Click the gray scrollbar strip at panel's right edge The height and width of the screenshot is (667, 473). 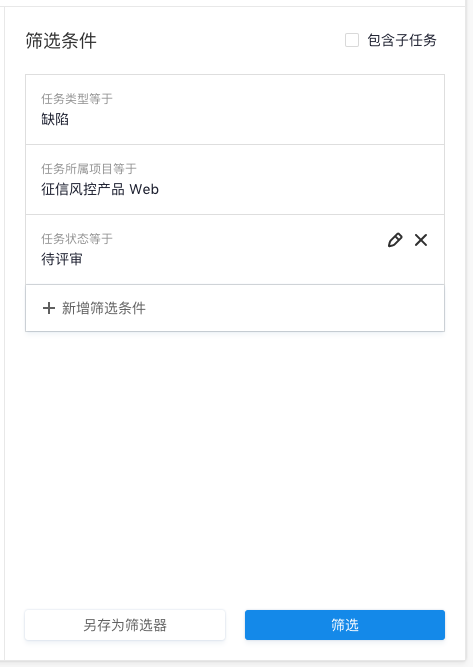469,332
